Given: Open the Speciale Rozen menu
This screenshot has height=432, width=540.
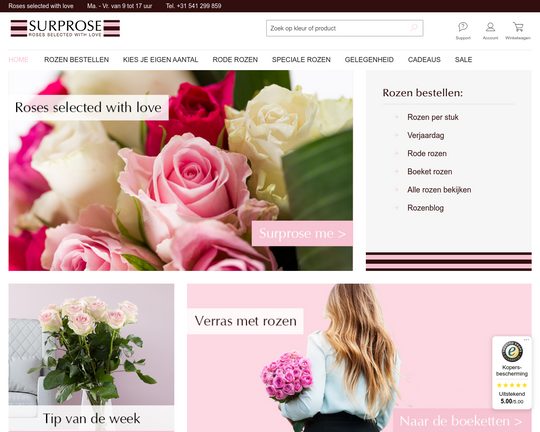Looking at the screenshot, I should click(x=301, y=60).
